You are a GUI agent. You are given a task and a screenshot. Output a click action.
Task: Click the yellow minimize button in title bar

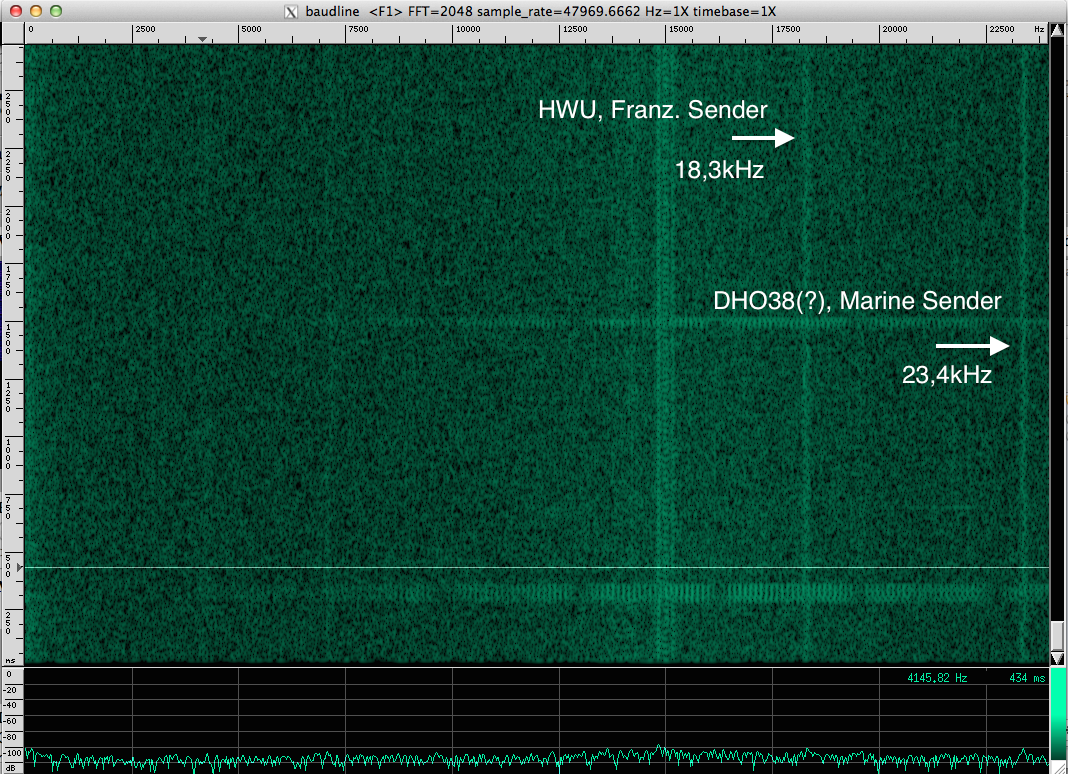pyautogui.click(x=36, y=11)
